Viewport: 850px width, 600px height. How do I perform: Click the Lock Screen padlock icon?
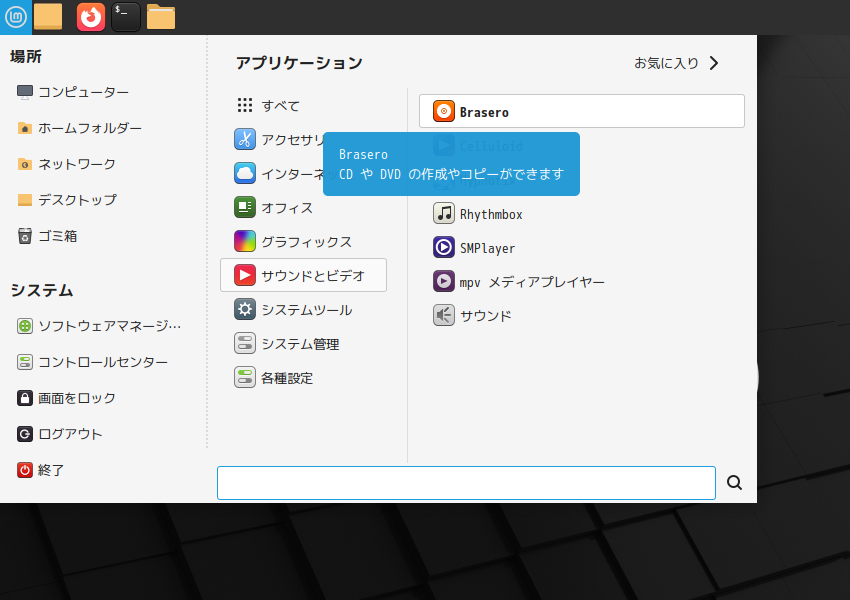[x=24, y=398]
